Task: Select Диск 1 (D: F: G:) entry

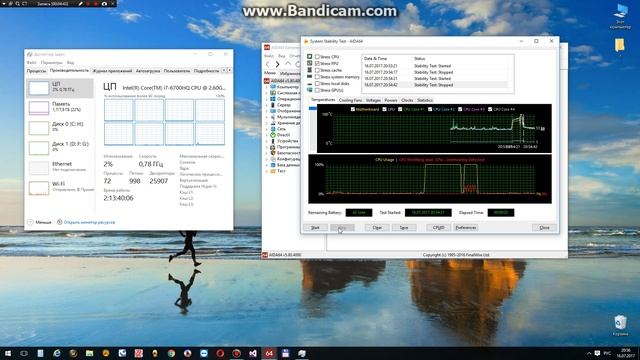Action: (x=60, y=148)
